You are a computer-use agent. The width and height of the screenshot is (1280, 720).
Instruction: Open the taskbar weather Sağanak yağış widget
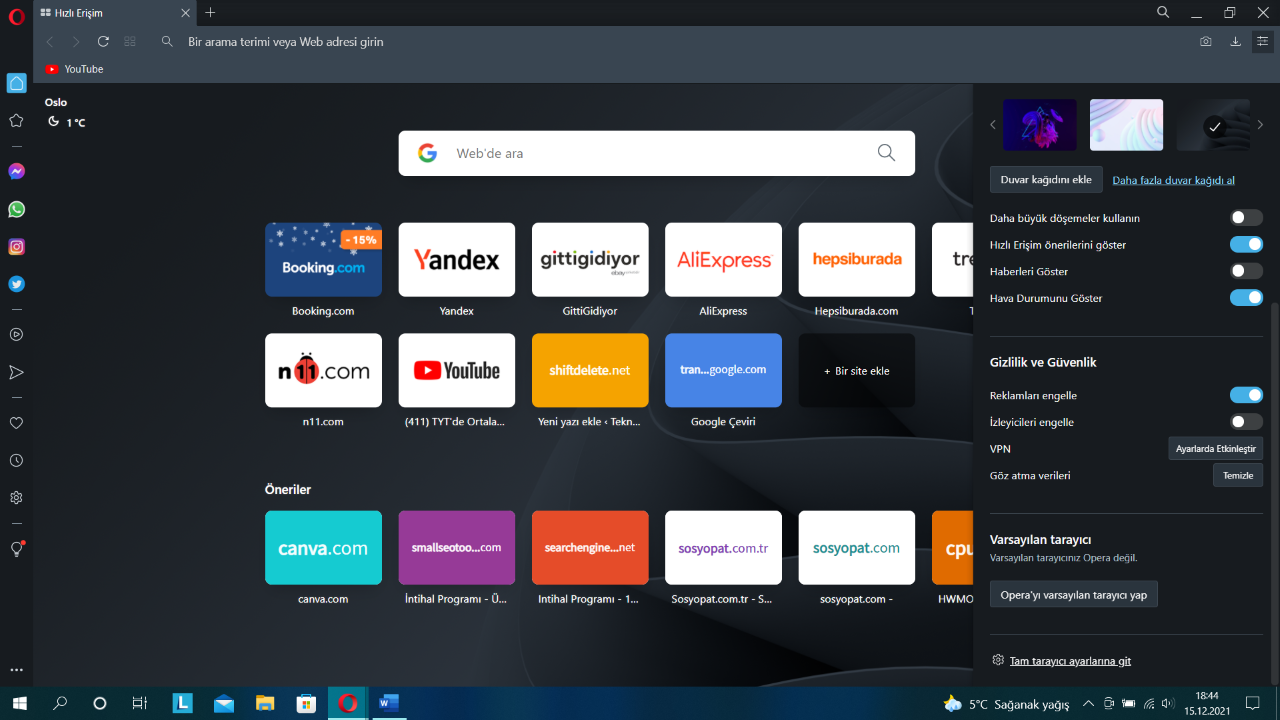click(x=1006, y=704)
